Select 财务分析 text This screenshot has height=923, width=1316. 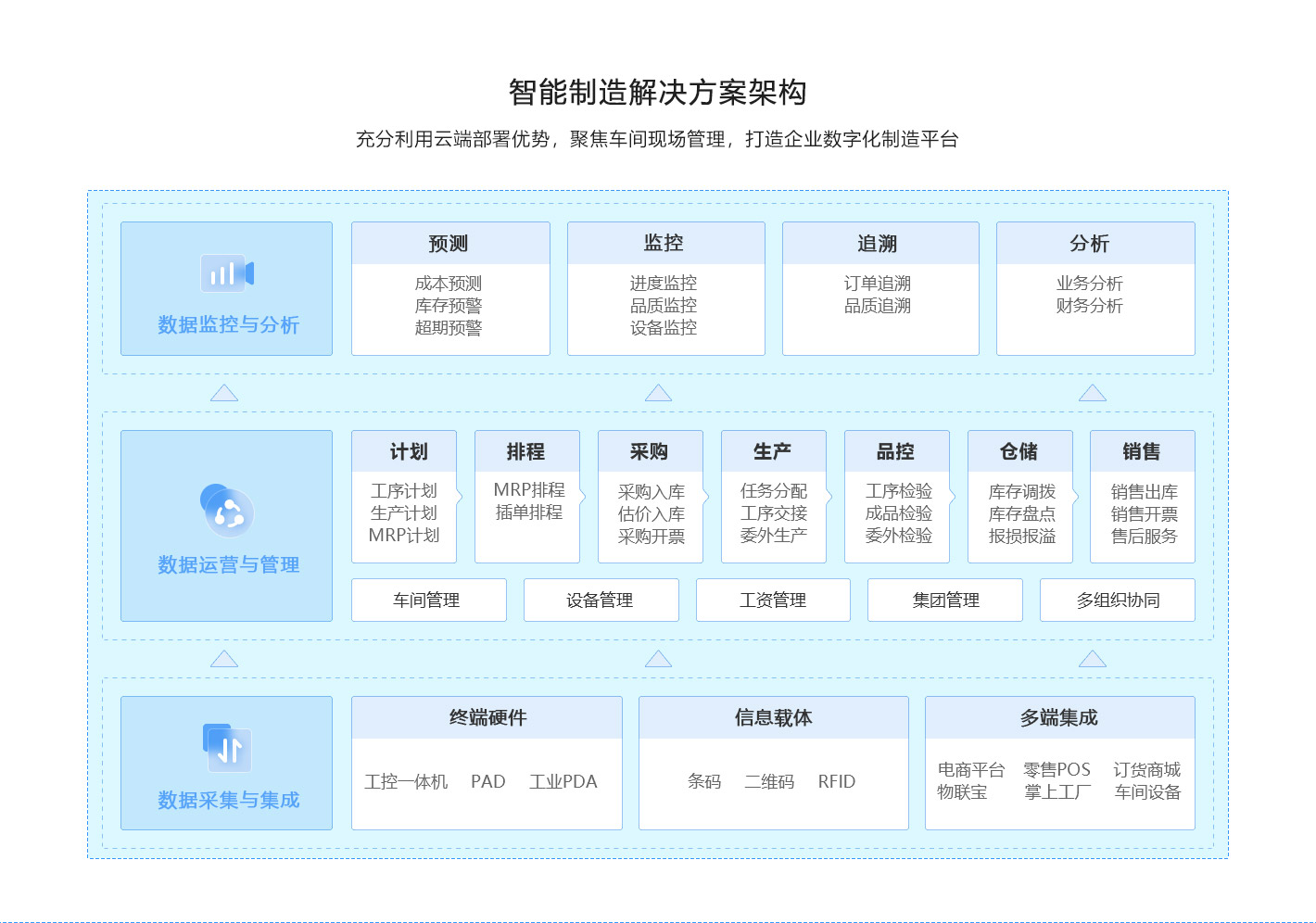(x=1090, y=306)
